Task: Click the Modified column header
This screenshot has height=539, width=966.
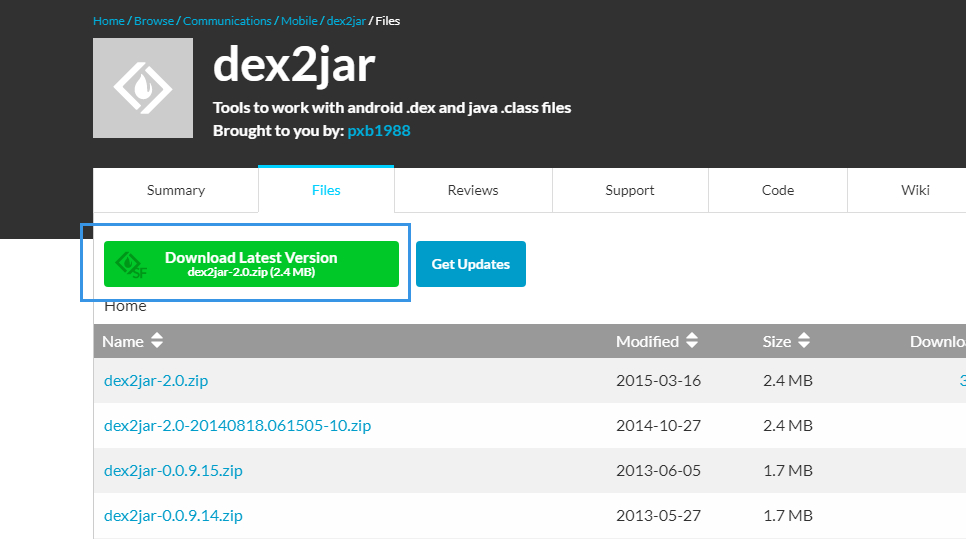Action: click(647, 341)
